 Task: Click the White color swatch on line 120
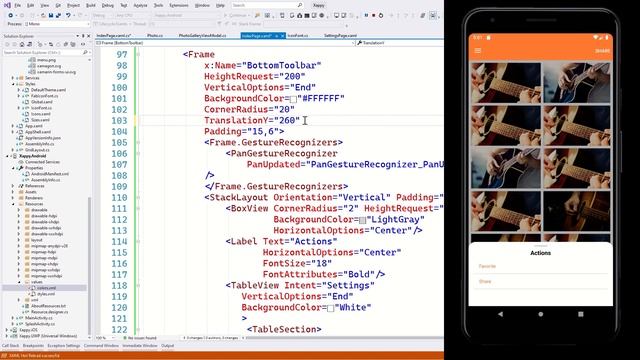pyautogui.click(x=330, y=308)
